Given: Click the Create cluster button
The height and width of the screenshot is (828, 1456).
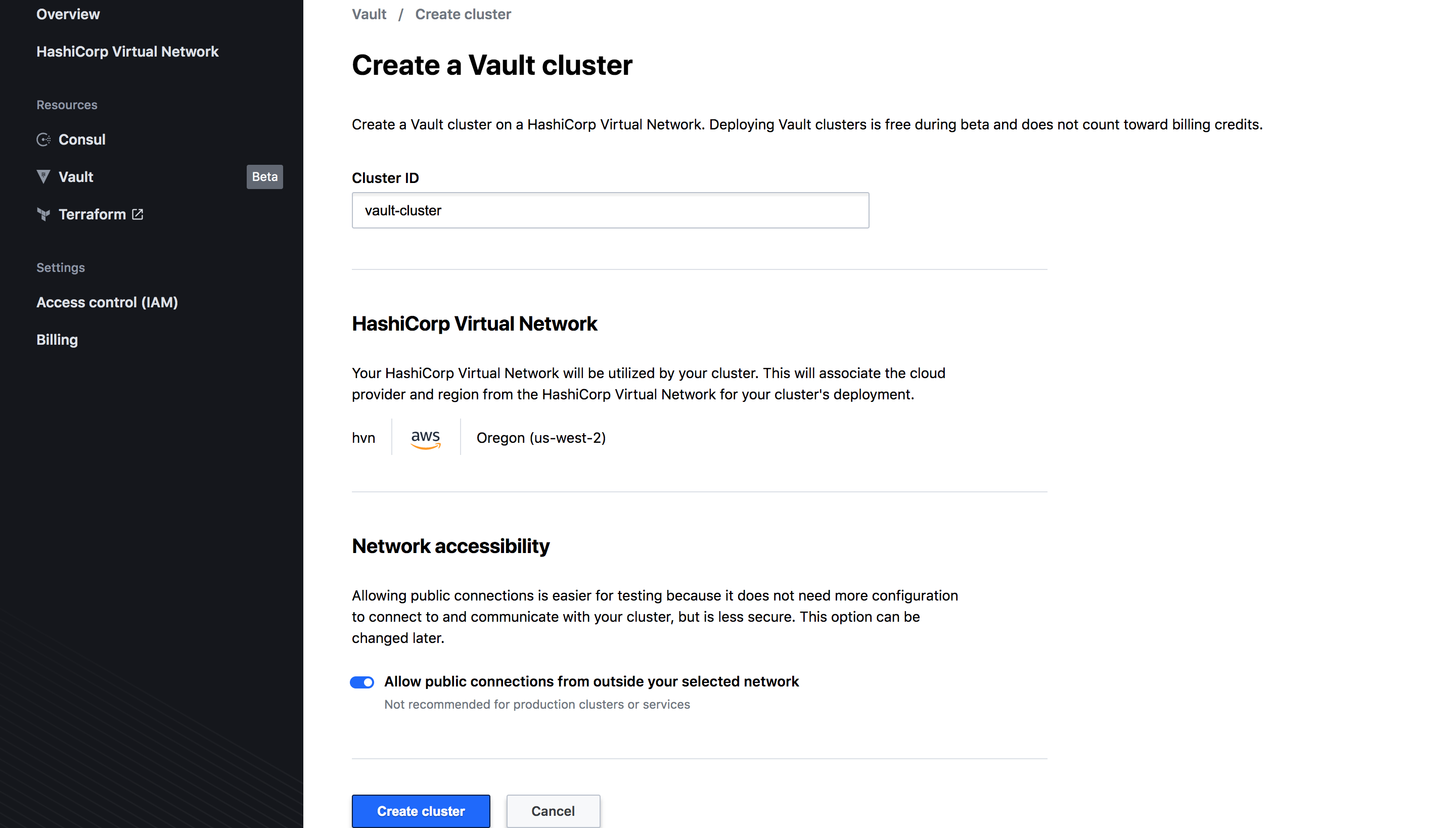Looking at the screenshot, I should (421, 811).
